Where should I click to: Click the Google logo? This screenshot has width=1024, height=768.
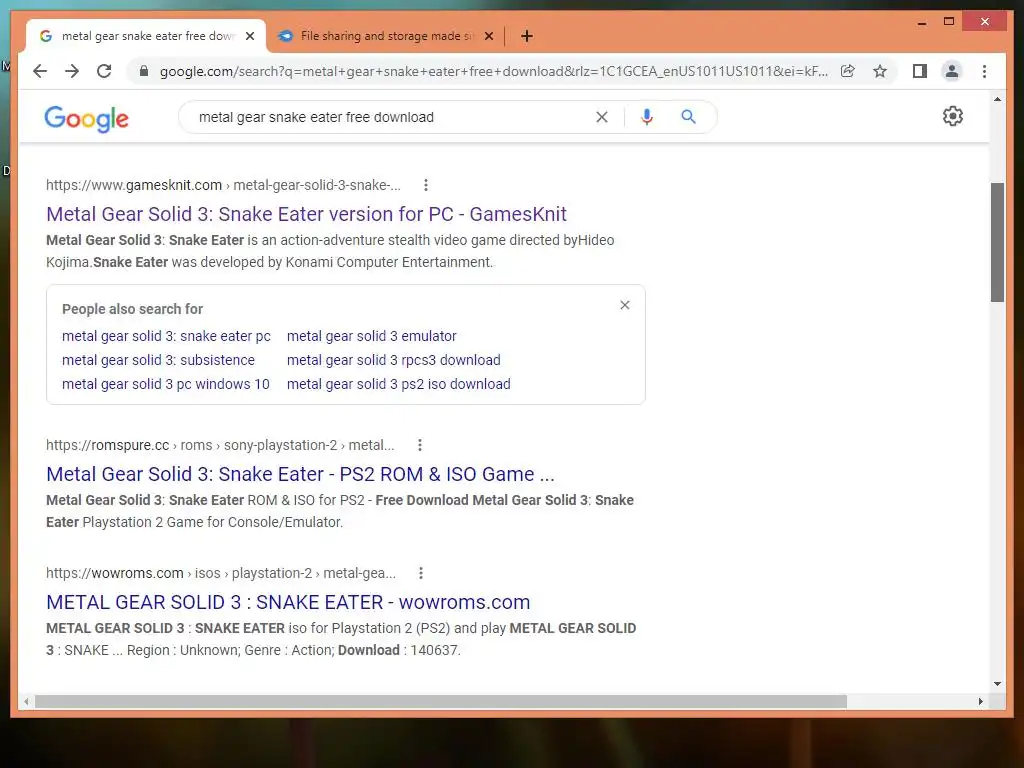pyautogui.click(x=86, y=118)
